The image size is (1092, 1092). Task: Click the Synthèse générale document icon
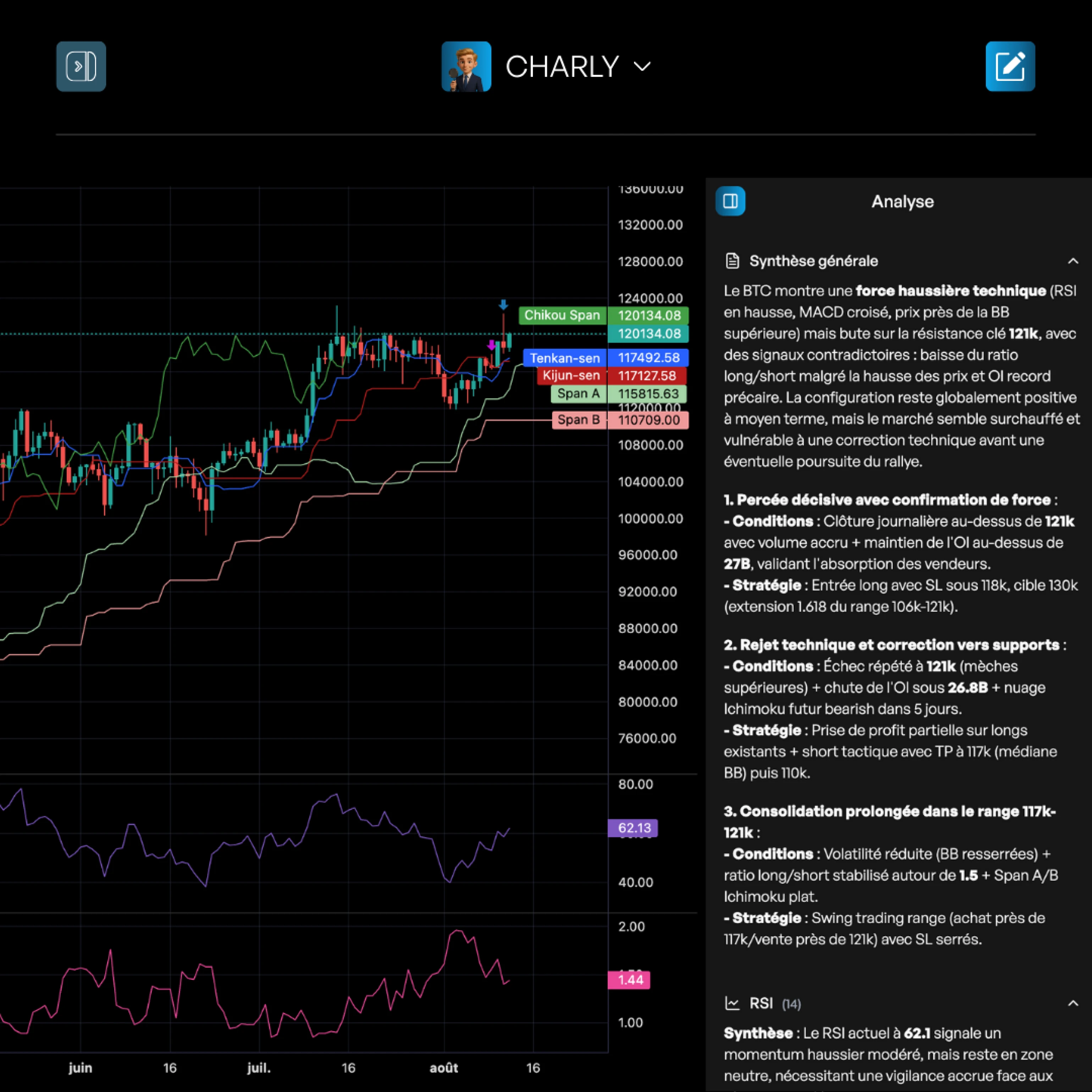pos(733,261)
